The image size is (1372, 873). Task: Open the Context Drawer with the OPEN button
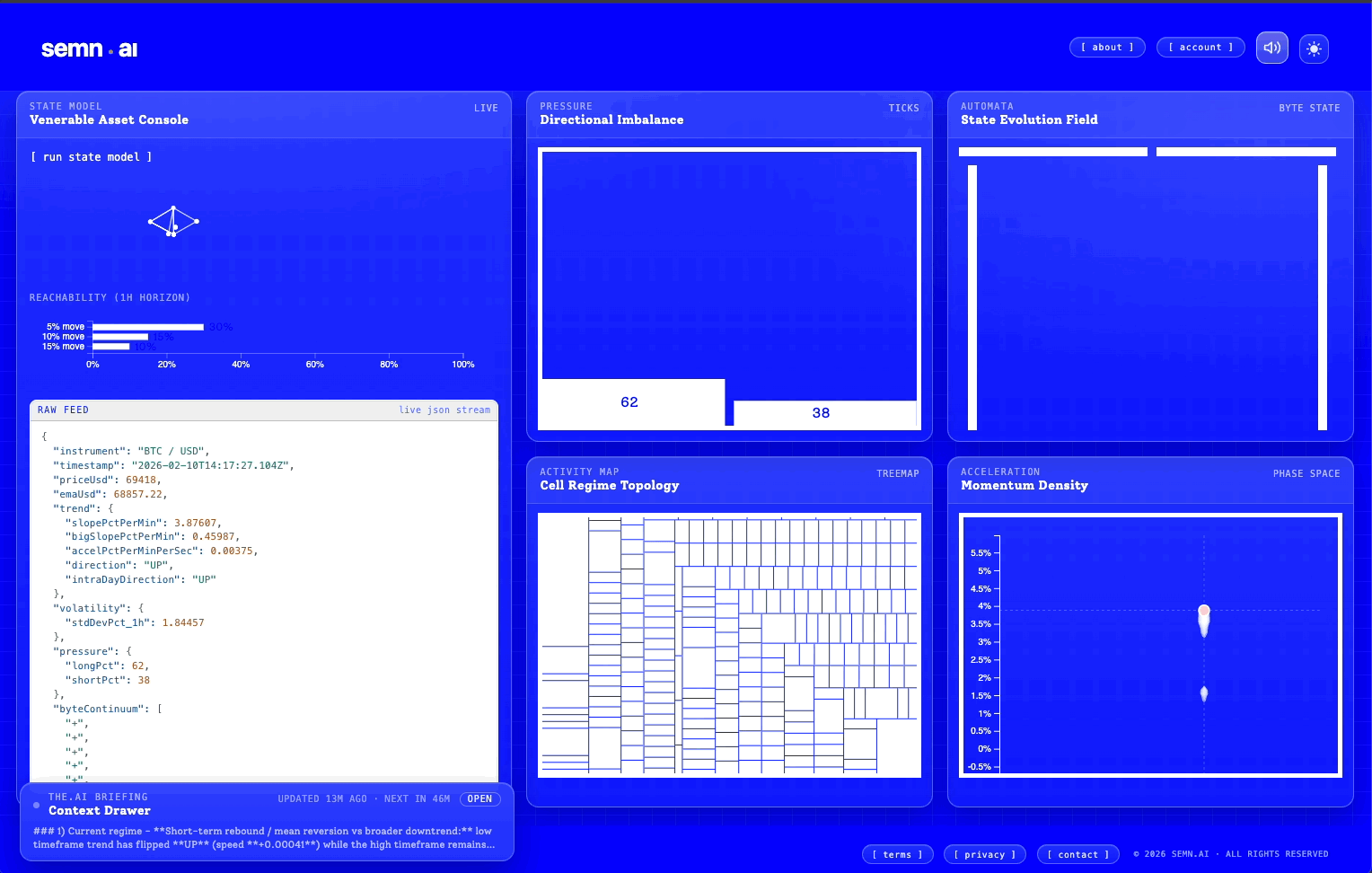[479, 798]
